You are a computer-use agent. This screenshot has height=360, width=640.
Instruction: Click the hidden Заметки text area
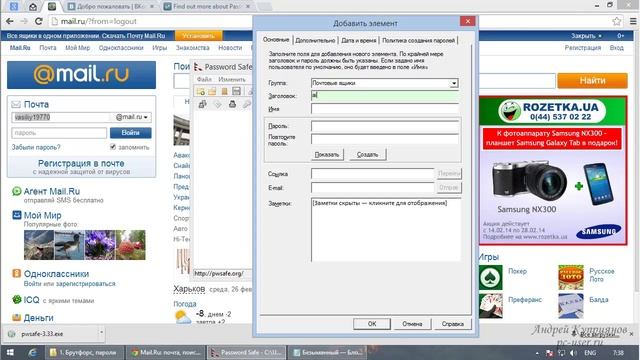386,230
